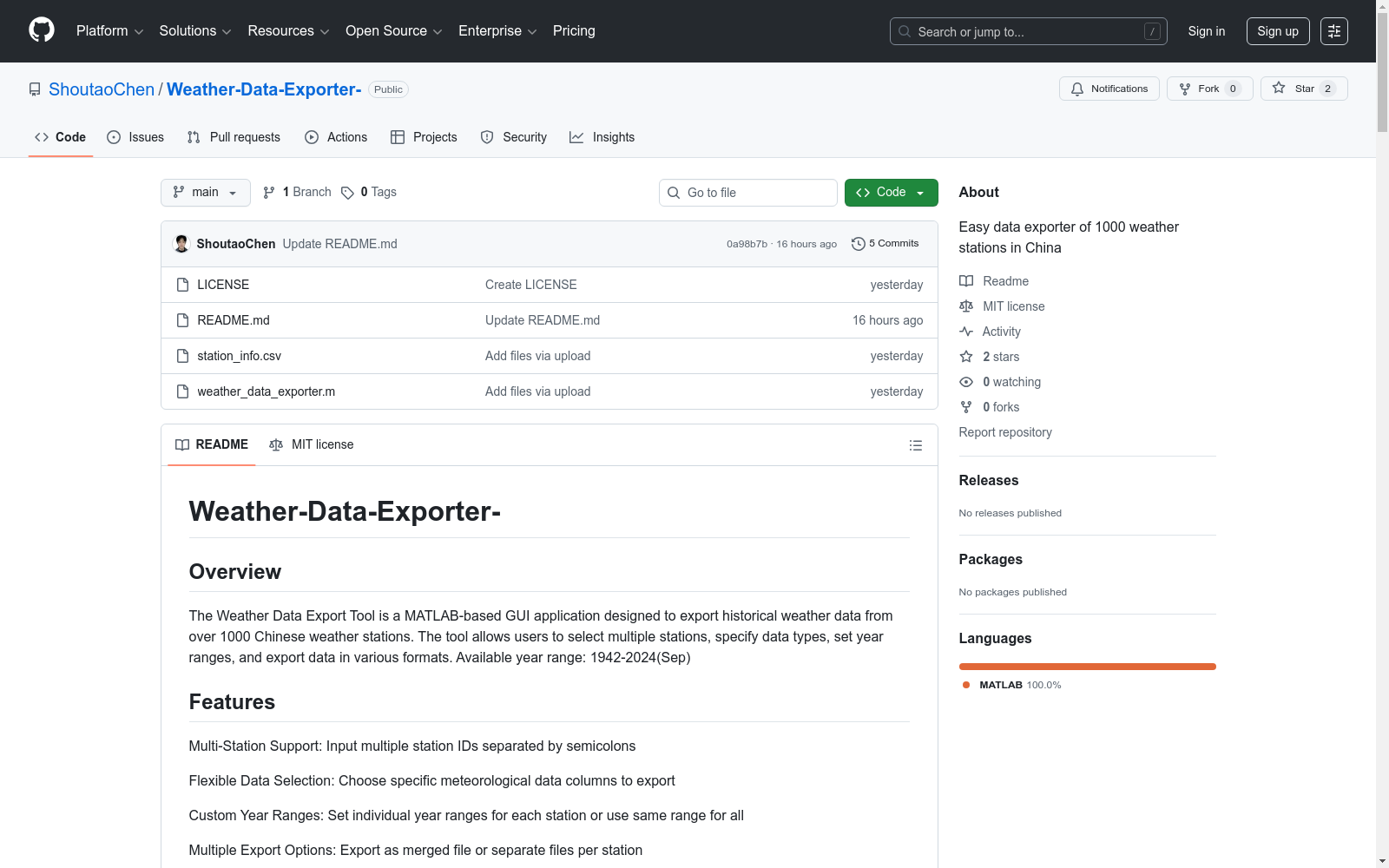Click the tag icon next to Tags
1389x868 pixels.
tap(347, 193)
